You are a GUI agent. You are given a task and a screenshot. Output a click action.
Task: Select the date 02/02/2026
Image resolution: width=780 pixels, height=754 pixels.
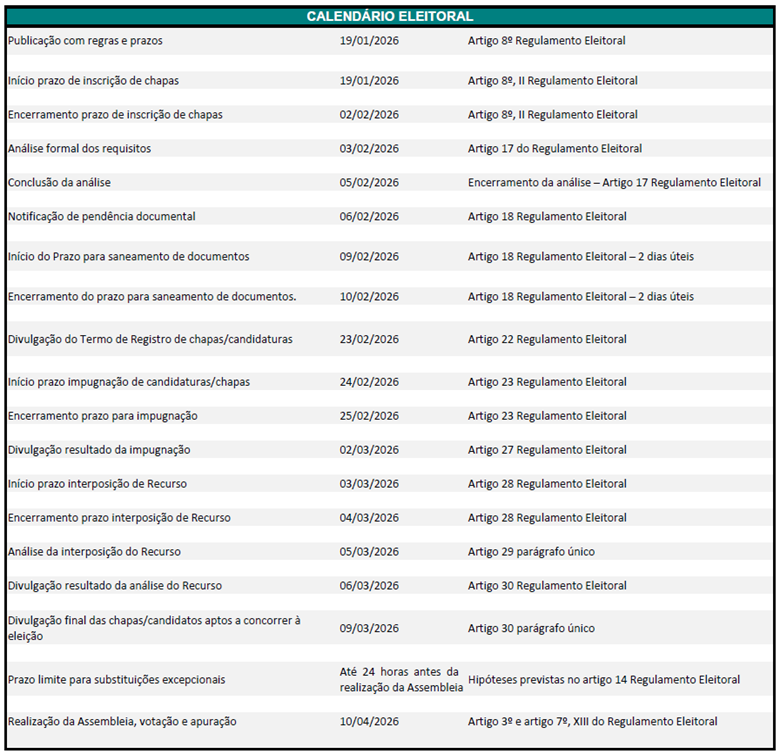coord(369,115)
